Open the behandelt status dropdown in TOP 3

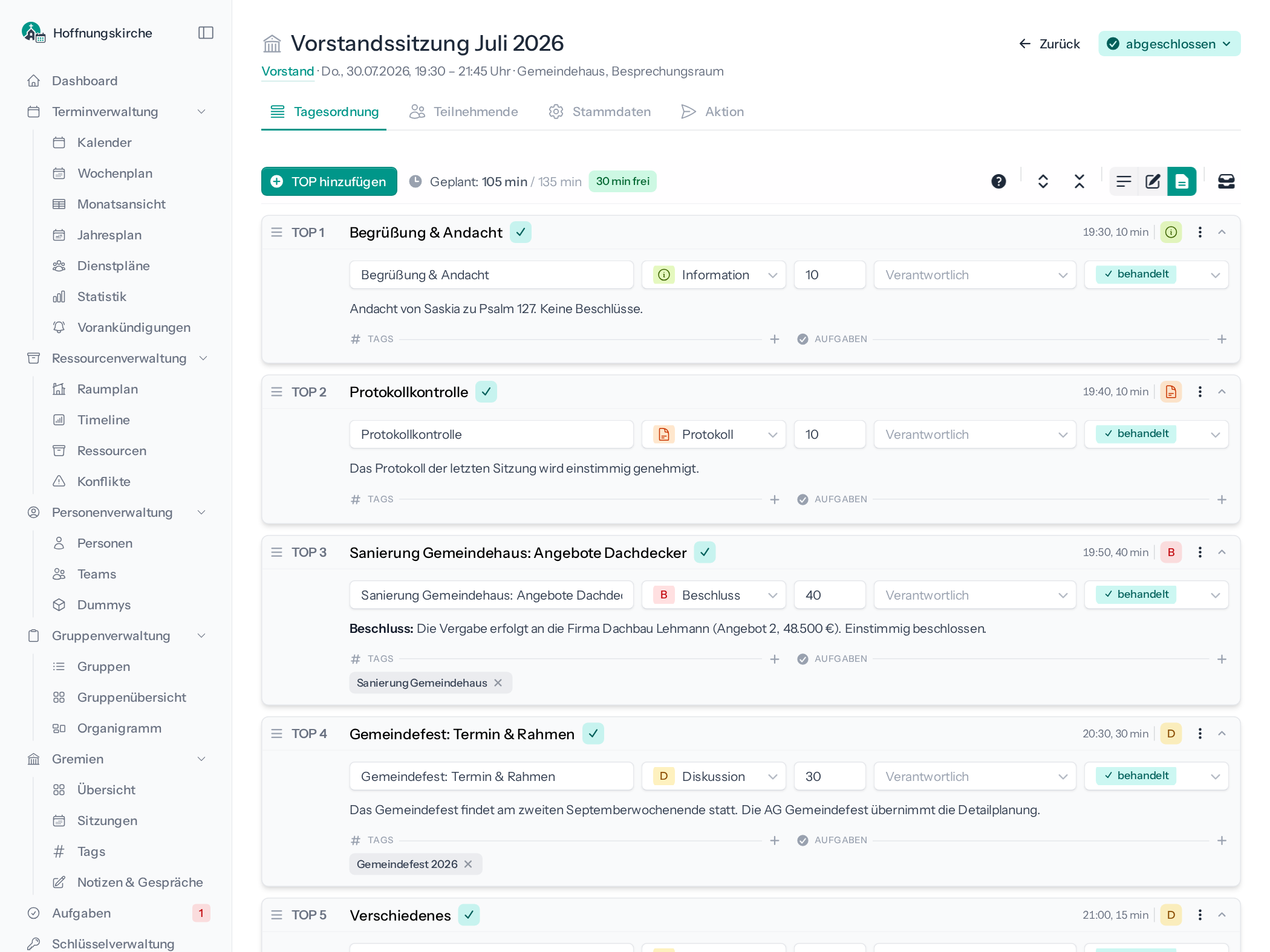[x=1156, y=595]
